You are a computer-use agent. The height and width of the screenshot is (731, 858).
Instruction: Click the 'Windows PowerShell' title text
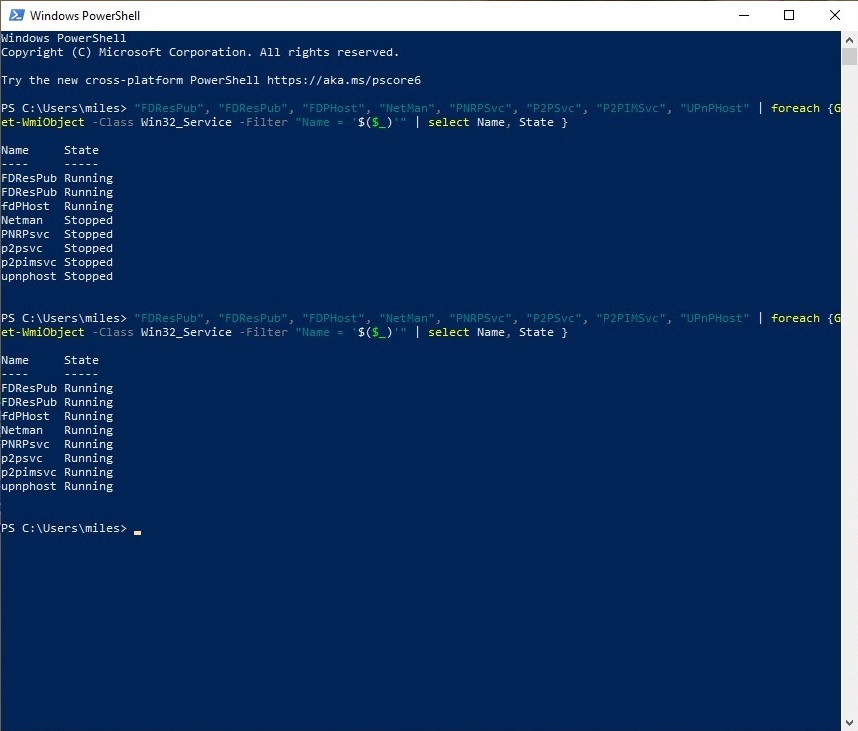pos(85,16)
